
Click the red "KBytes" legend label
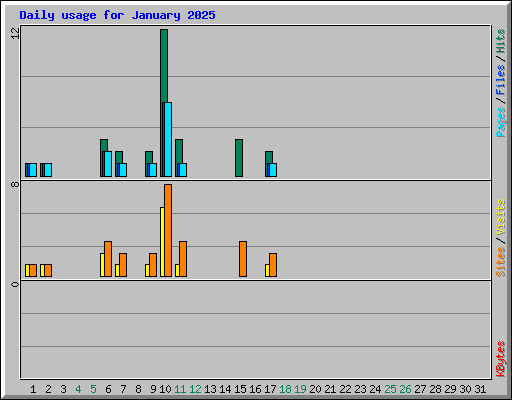pyautogui.click(x=501, y=359)
